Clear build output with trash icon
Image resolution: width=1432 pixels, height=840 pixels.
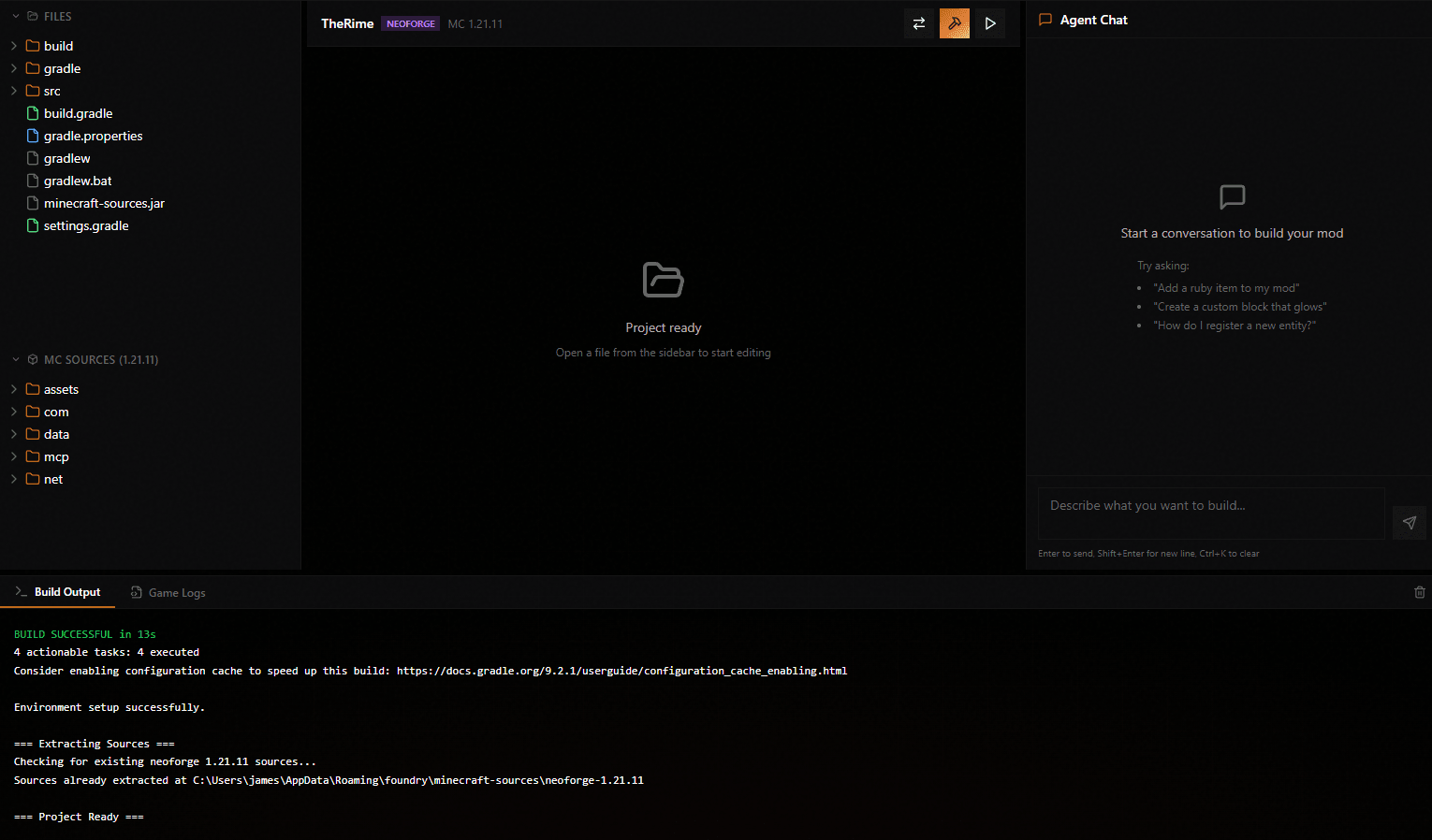[x=1419, y=592]
